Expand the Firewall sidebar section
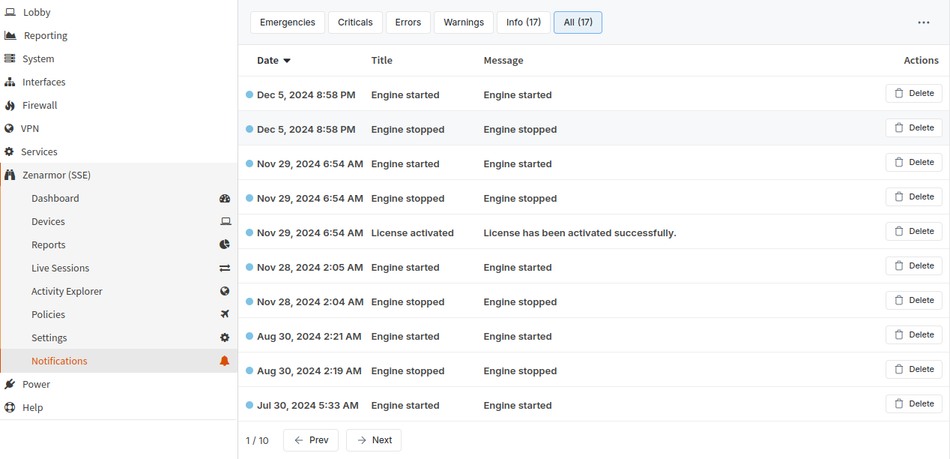The width and height of the screenshot is (950, 459). 40,105
